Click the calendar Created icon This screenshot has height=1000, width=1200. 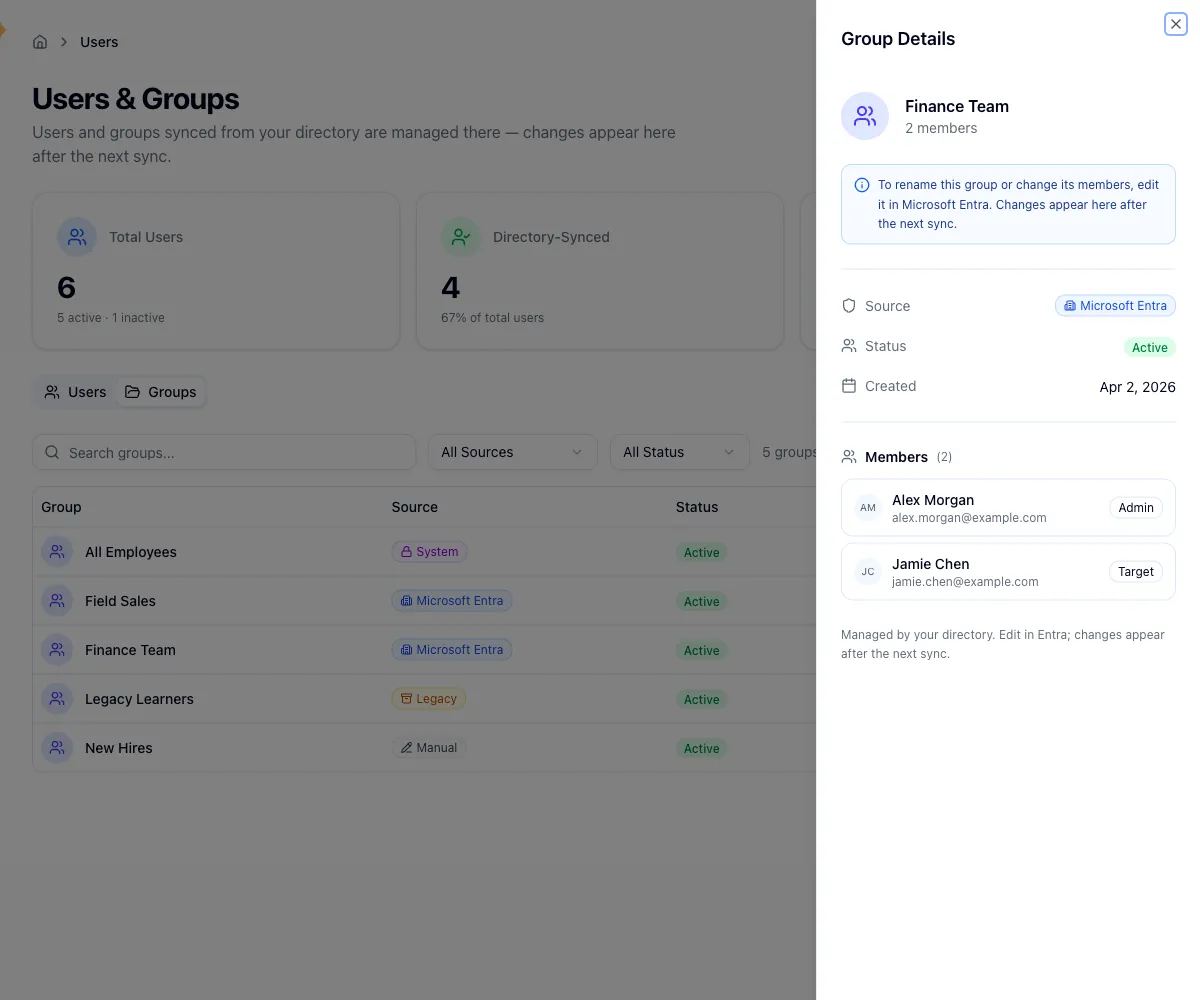tap(849, 386)
